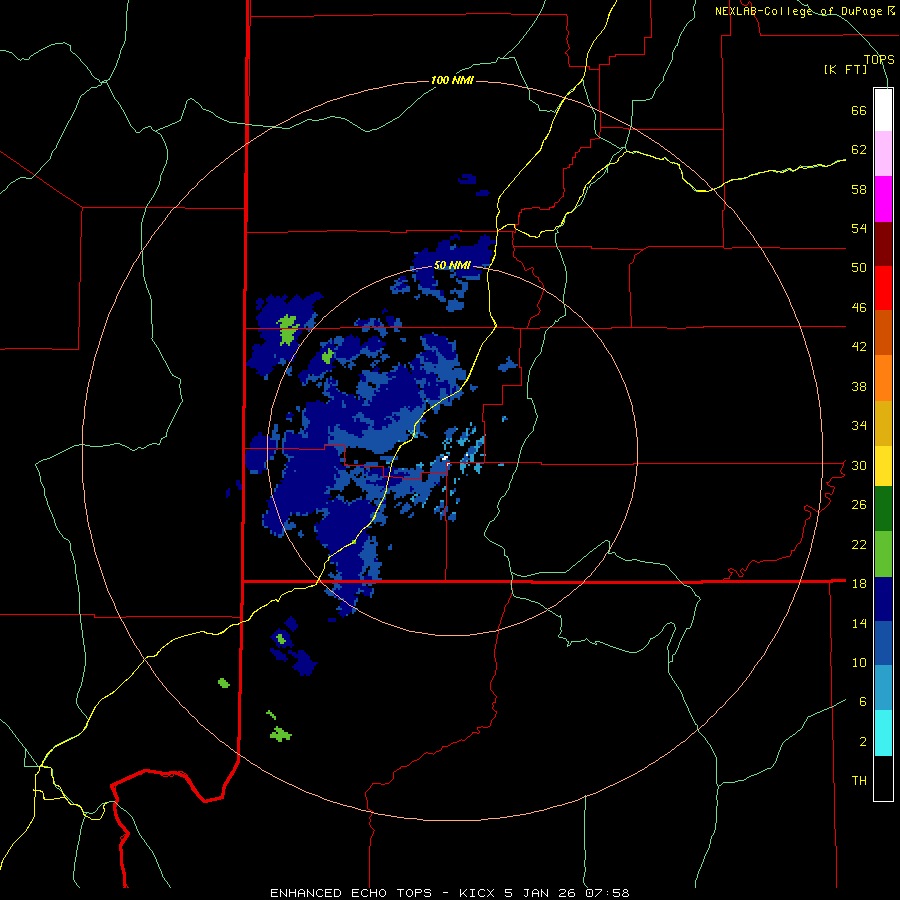Click the navy blue legend swatch

tap(883, 599)
